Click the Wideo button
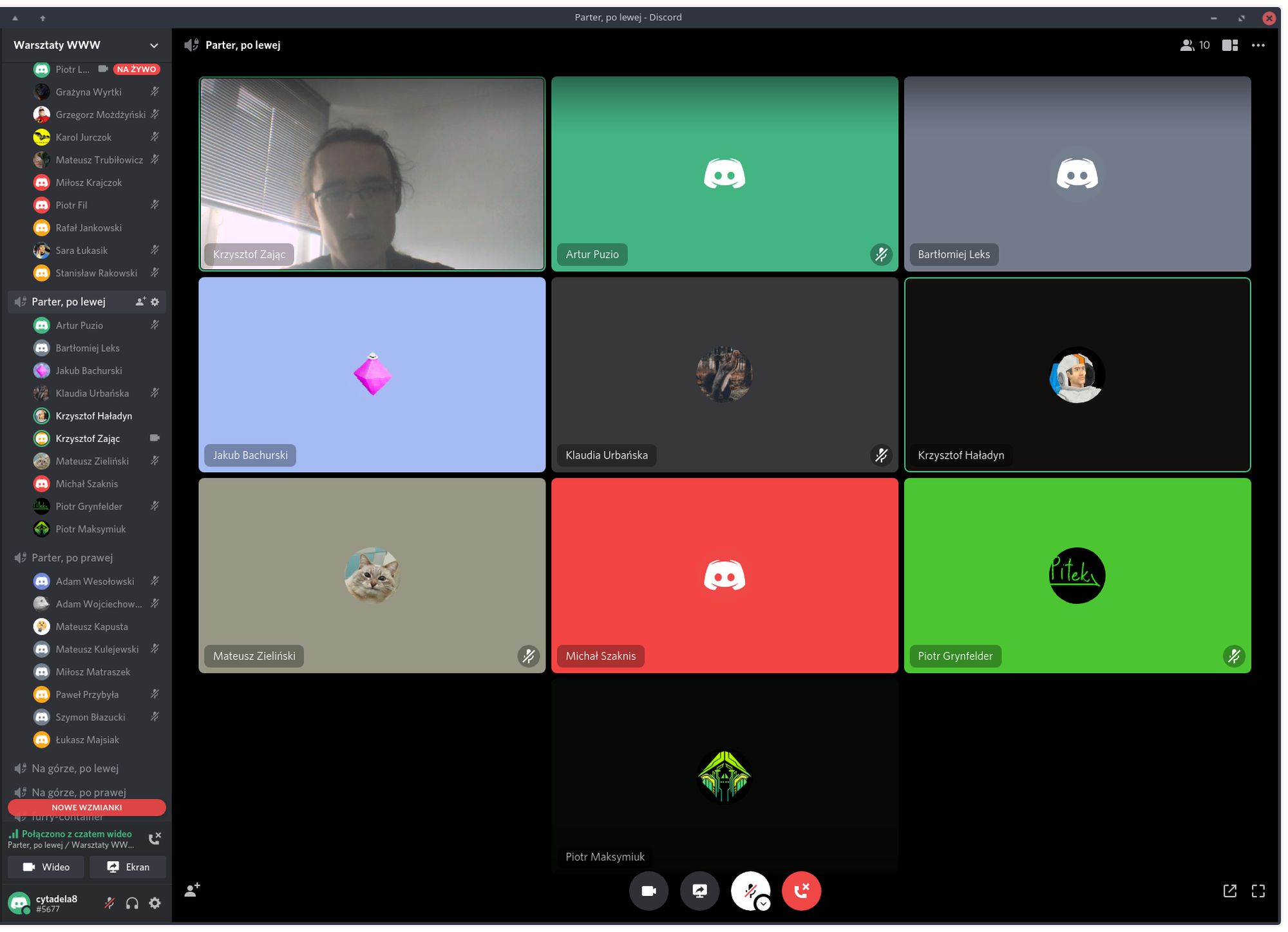 [46, 867]
